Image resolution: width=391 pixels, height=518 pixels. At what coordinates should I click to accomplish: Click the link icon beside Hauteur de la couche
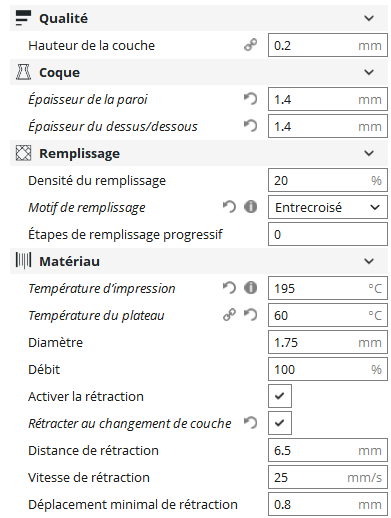tap(250, 45)
